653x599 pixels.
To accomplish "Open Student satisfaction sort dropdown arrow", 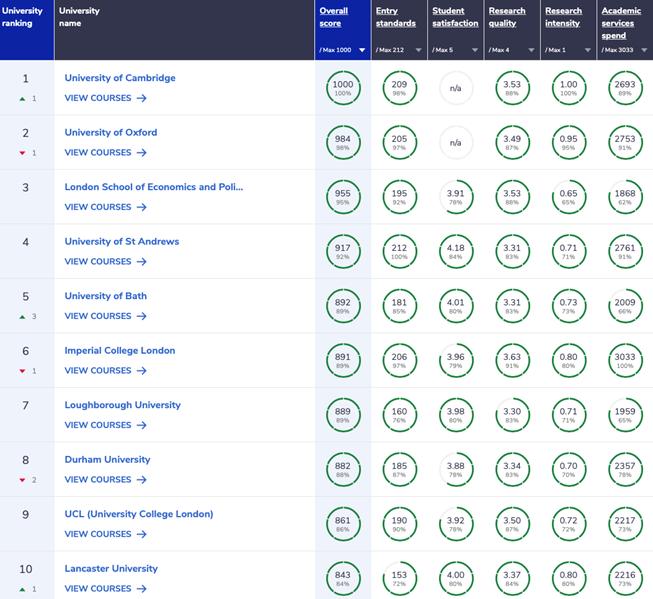I will click(x=475, y=49).
